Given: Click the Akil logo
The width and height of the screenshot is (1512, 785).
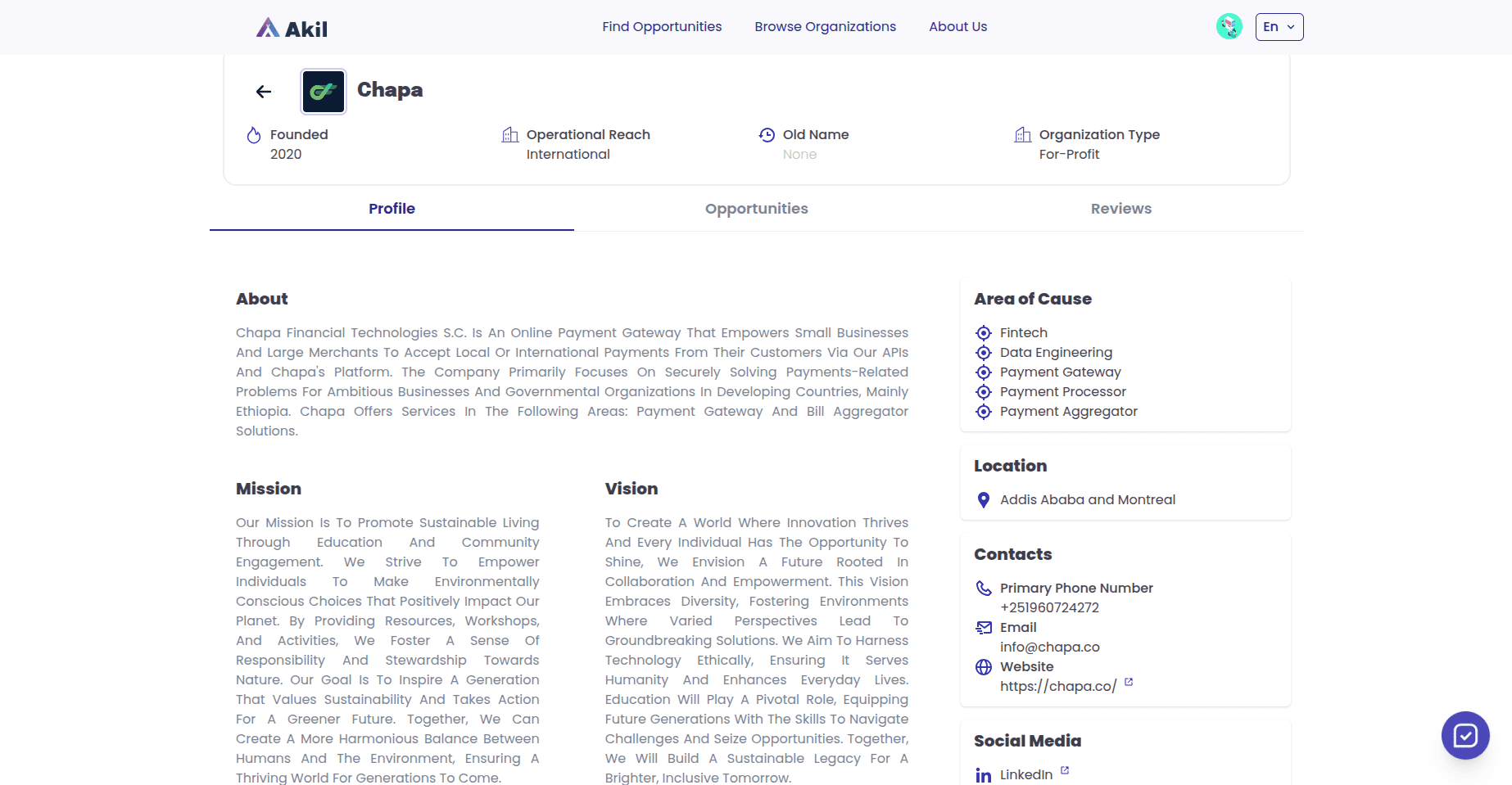Looking at the screenshot, I should pyautogui.click(x=292, y=29).
